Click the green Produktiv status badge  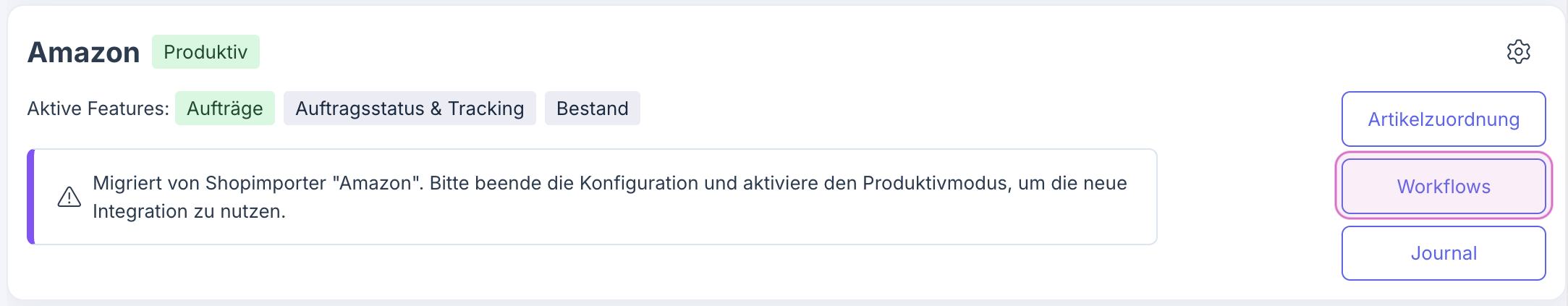click(x=205, y=52)
